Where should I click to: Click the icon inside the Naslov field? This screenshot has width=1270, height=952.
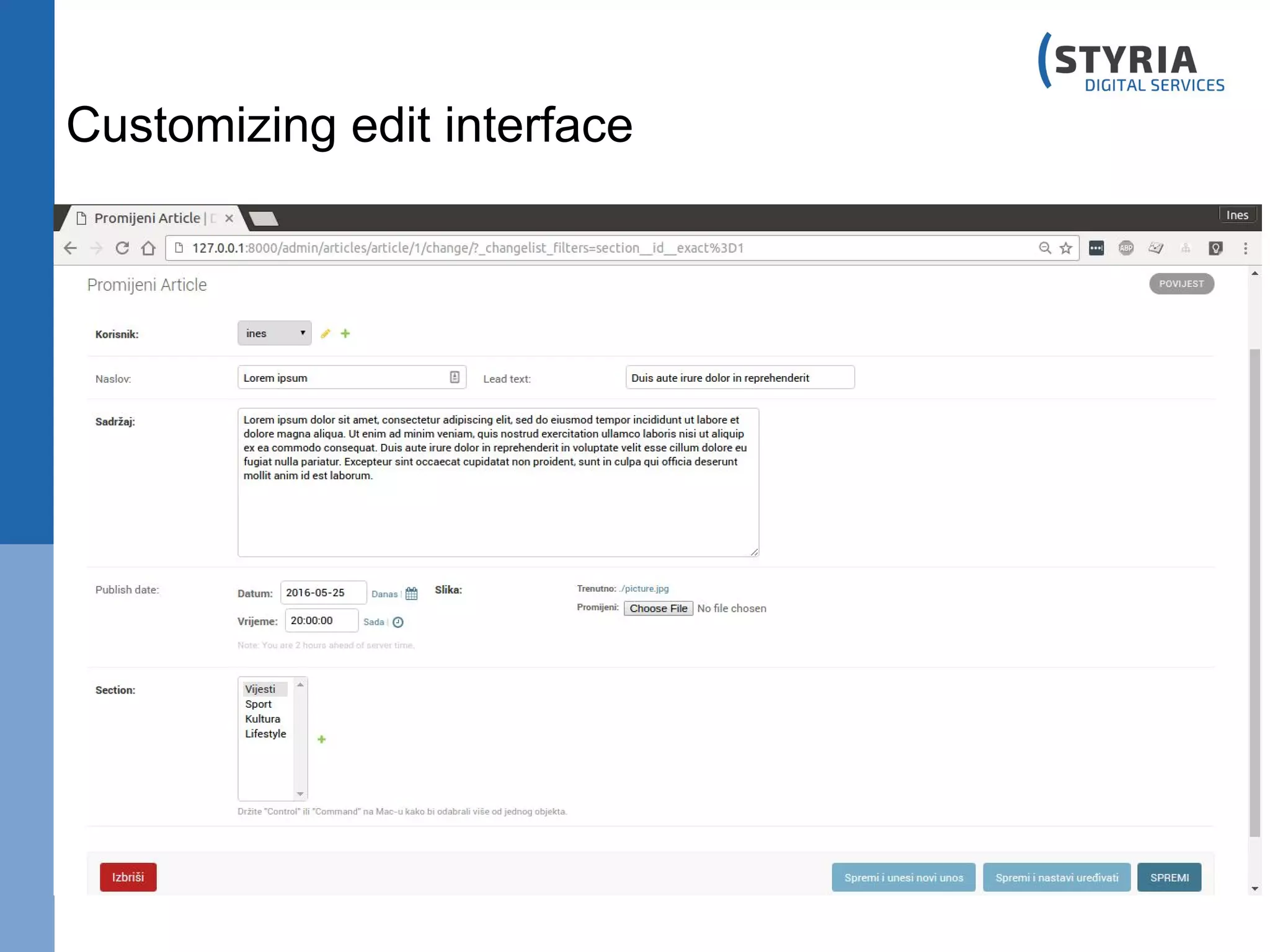coord(455,377)
